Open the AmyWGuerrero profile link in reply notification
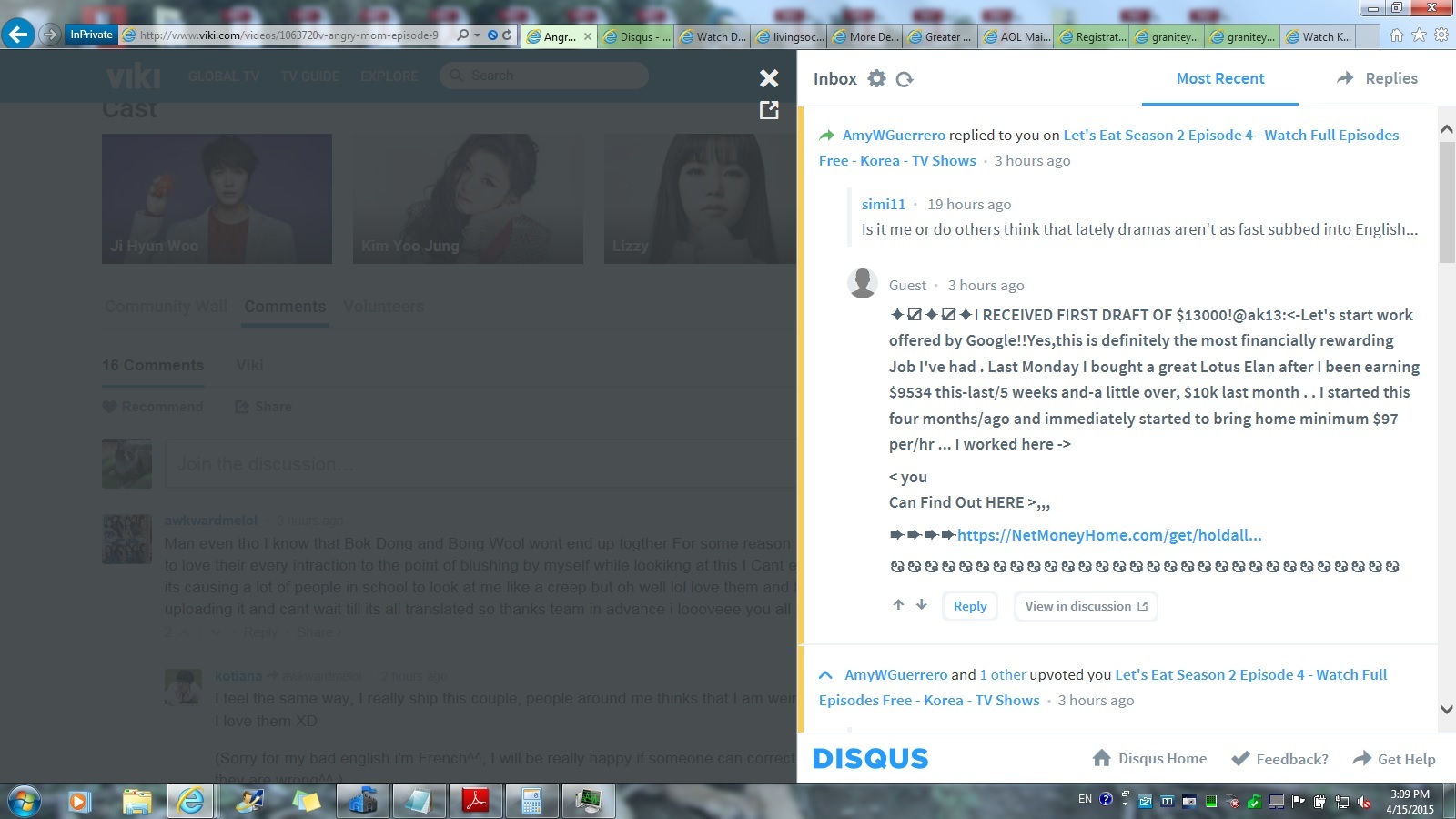Image resolution: width=1456 pixels, height=819 pixels. click(894, 135)
